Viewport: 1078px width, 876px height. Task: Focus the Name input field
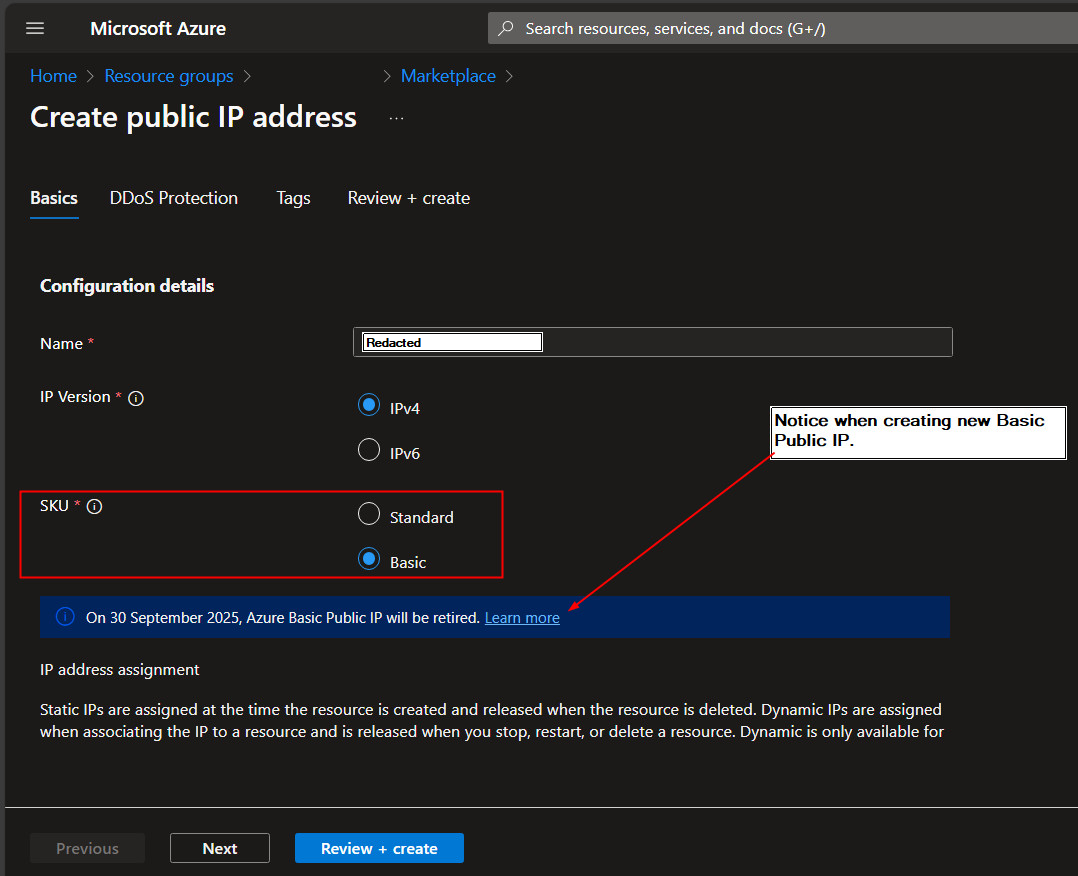click(652, 342)
